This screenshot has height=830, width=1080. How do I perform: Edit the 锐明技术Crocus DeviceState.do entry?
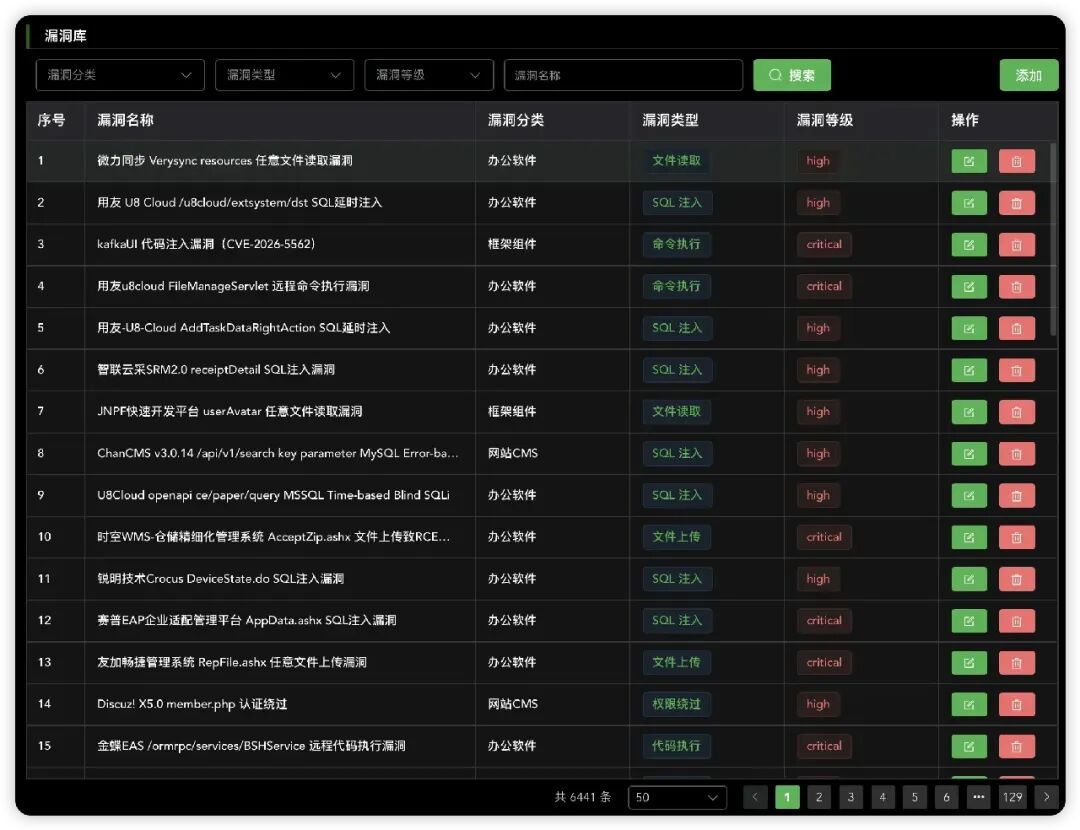click(968, 579)
